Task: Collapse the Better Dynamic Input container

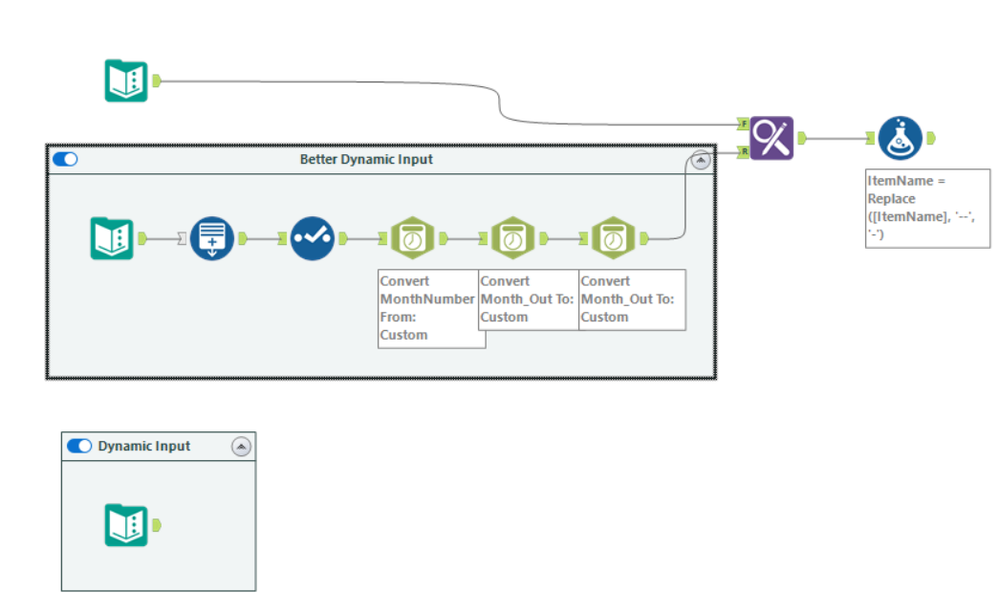Action: 700,159
